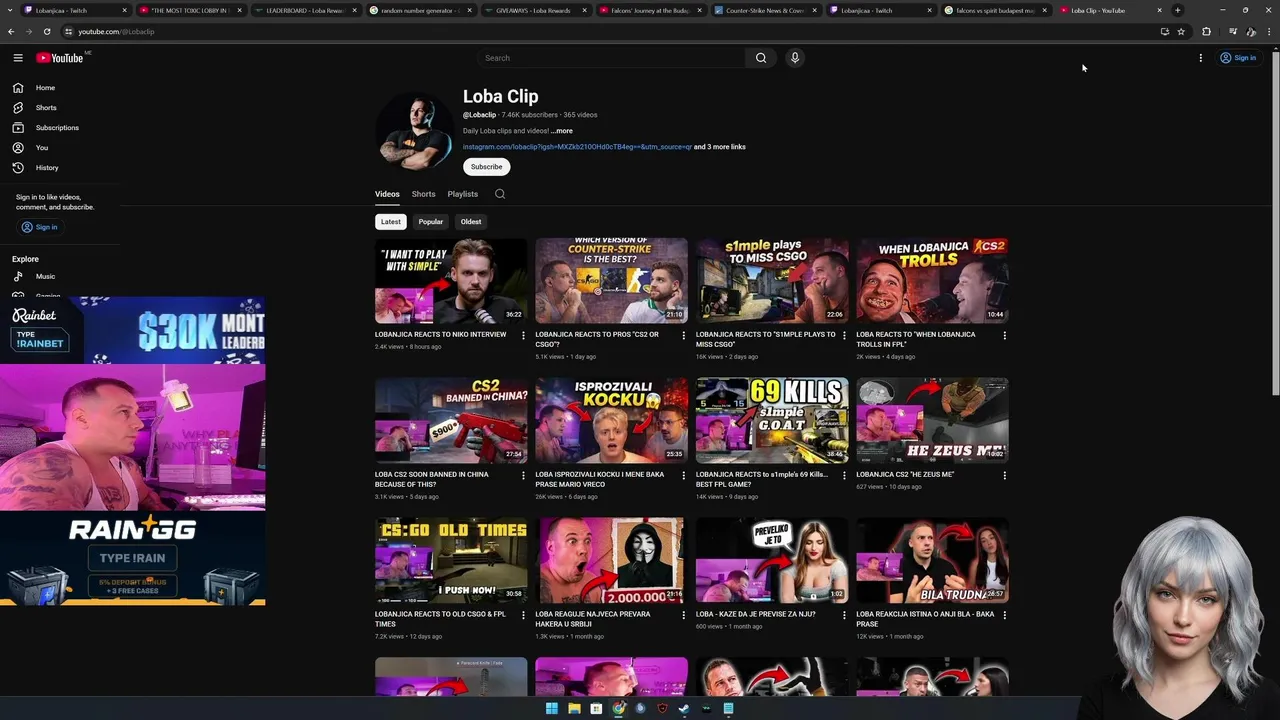Image resolution: width=1280 pixels, height=720 pixels.
Task: Open the browser extensions puzzle icon
Action: coord(1206,31)
